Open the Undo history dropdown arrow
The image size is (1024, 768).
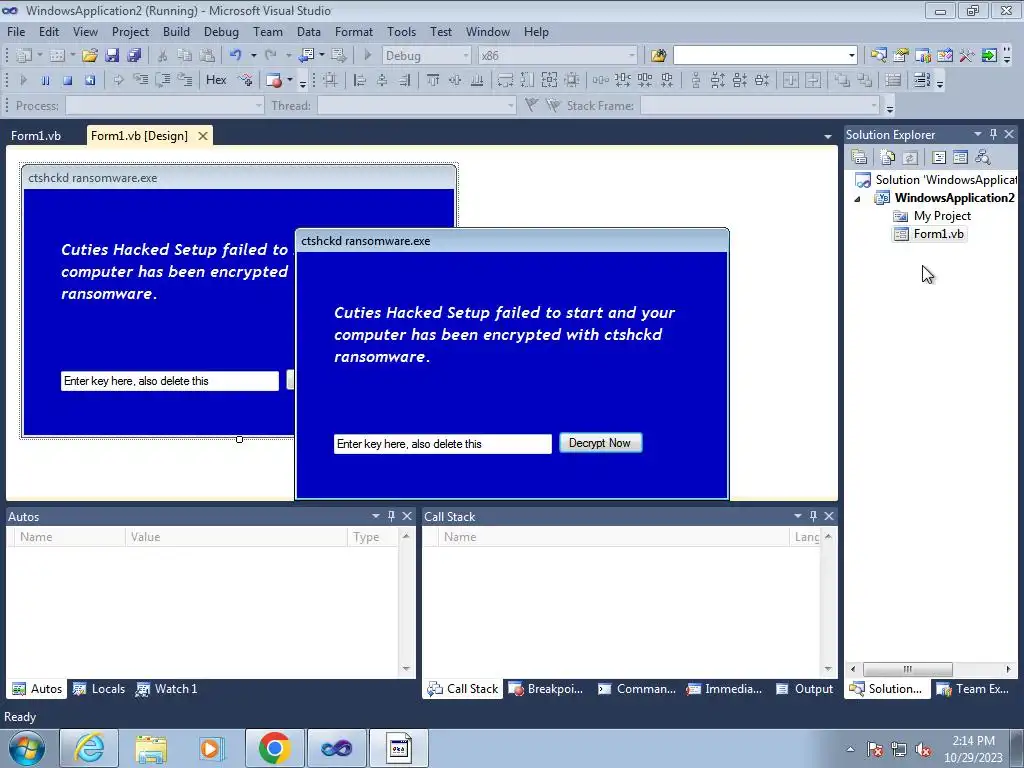click(253, 56)
